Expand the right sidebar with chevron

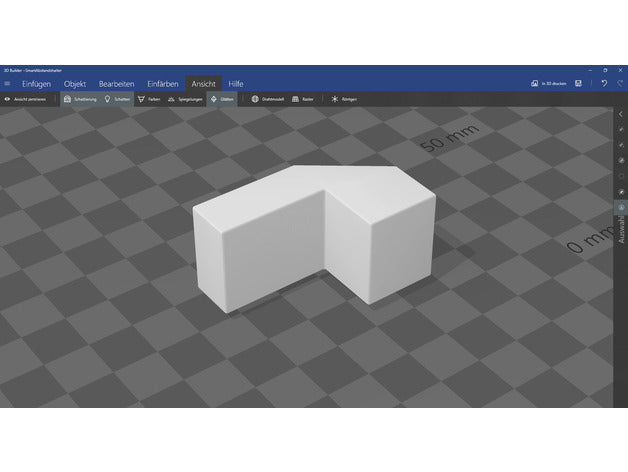(621, 114)
